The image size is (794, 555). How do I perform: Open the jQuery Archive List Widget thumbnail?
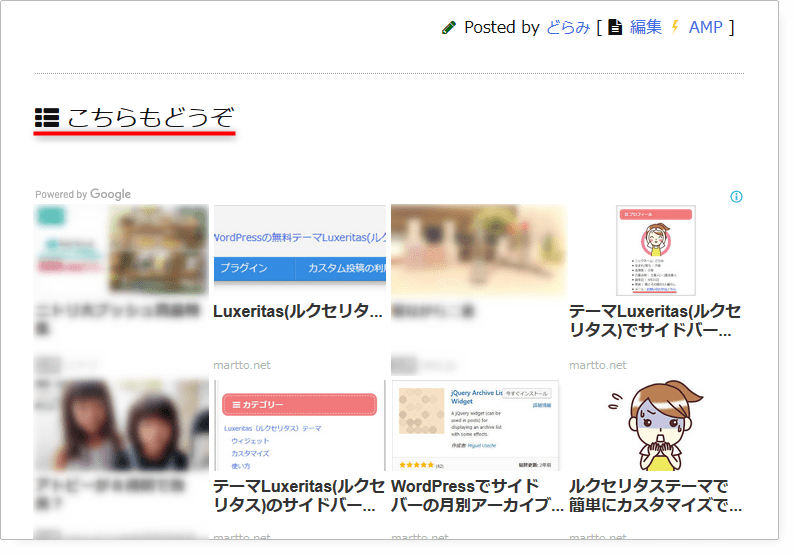click(x=475, y=425)
